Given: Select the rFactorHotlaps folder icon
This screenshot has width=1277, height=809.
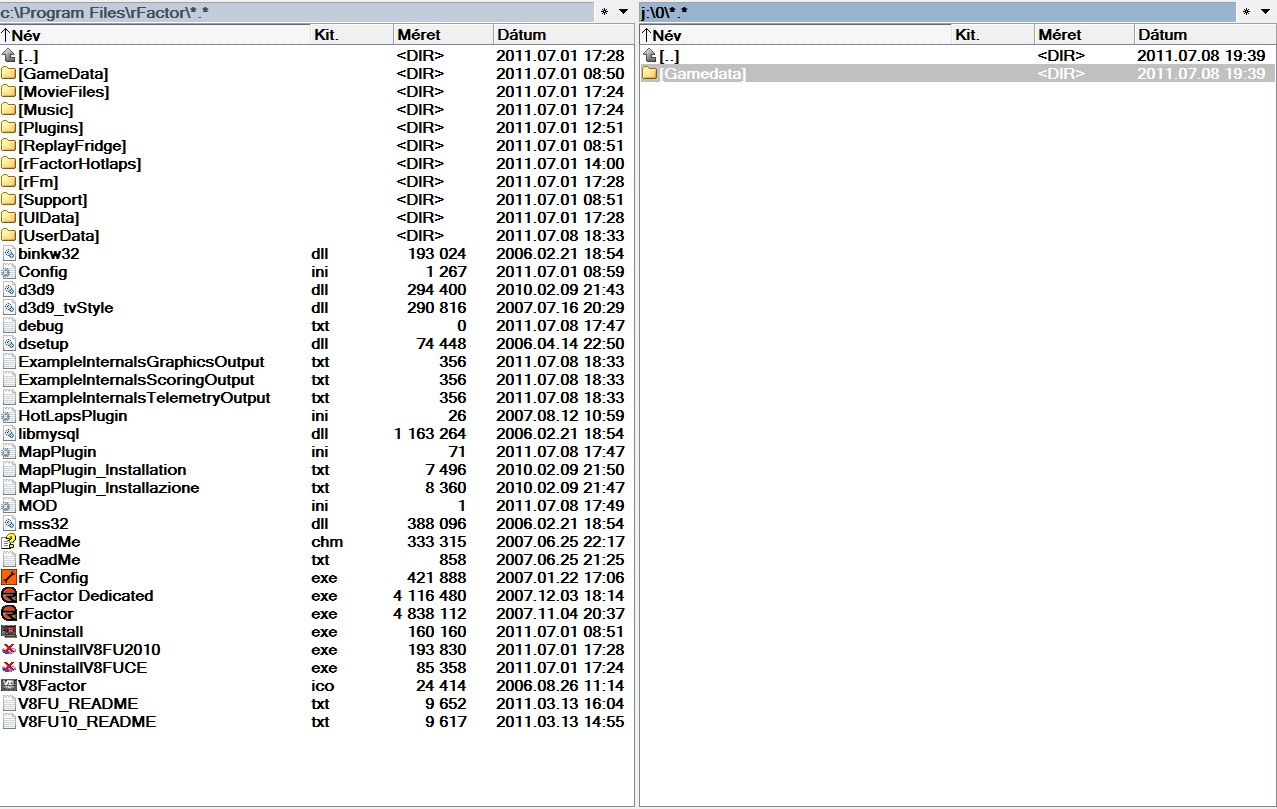Looking at the screenshot, I should click(x=9, y=164).
